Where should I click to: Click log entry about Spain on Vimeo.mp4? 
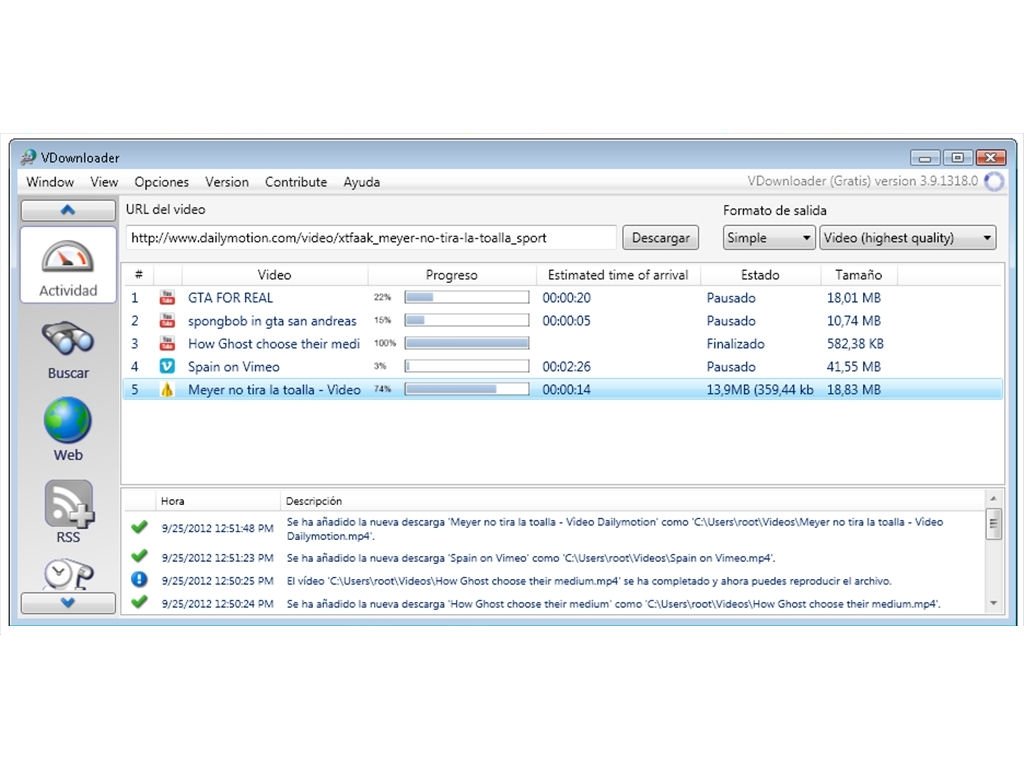[530, 558]
